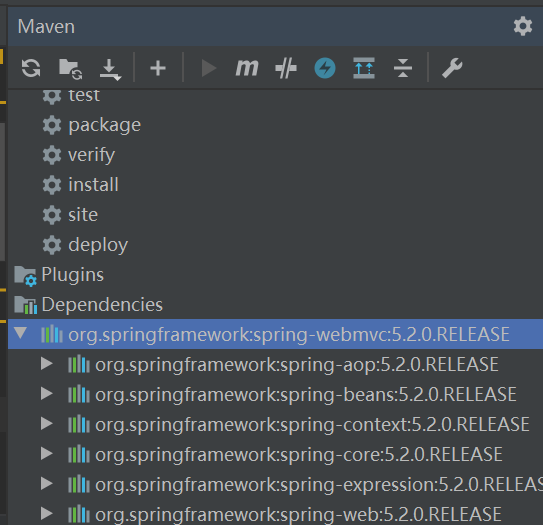Collapse all tree nodes
This screenshot has width=543, height=525.
(x=403, y=68)
